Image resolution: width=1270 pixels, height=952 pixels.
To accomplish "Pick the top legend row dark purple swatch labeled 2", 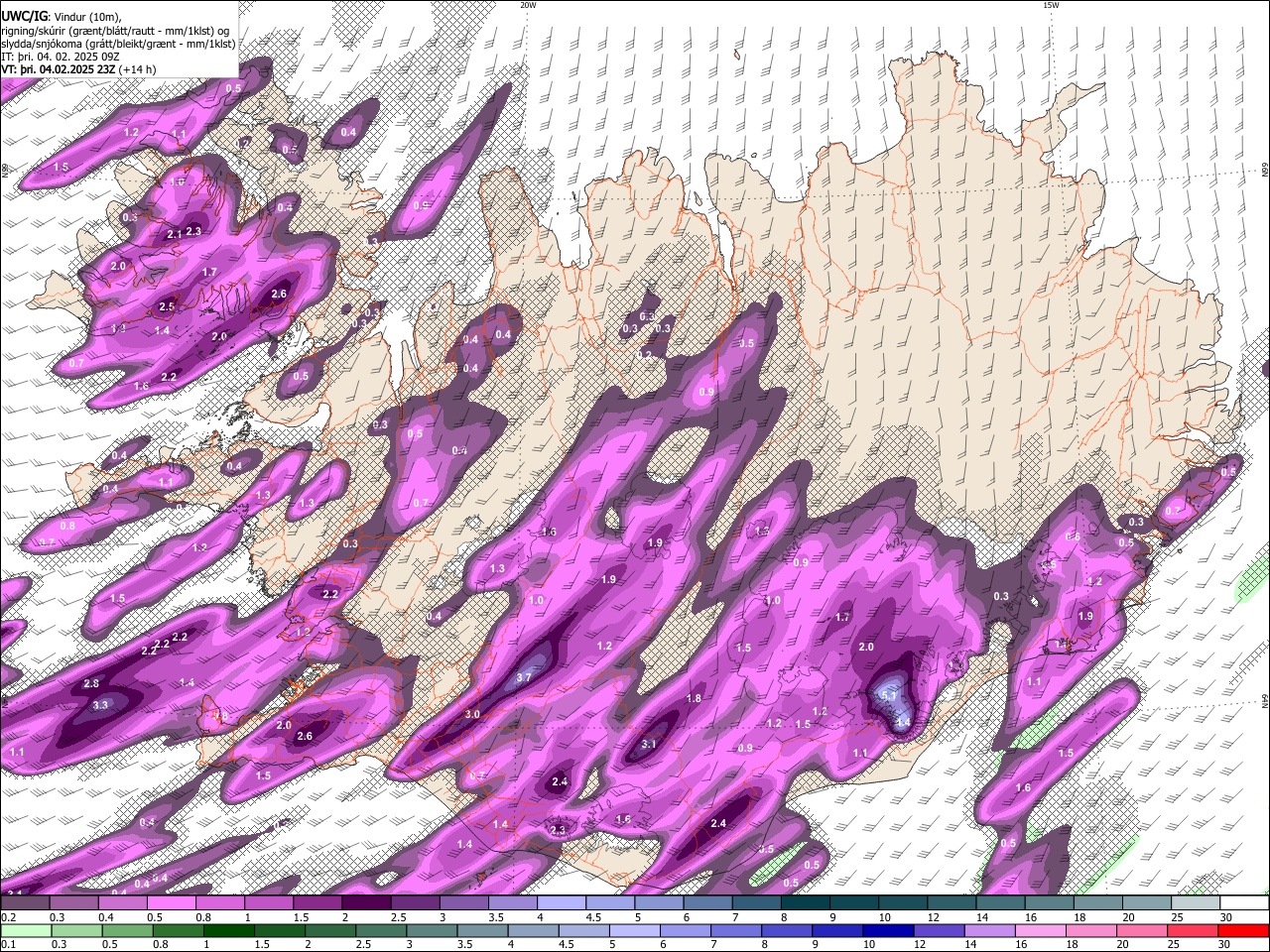I will pyautogui.click(x=366, y=902).
